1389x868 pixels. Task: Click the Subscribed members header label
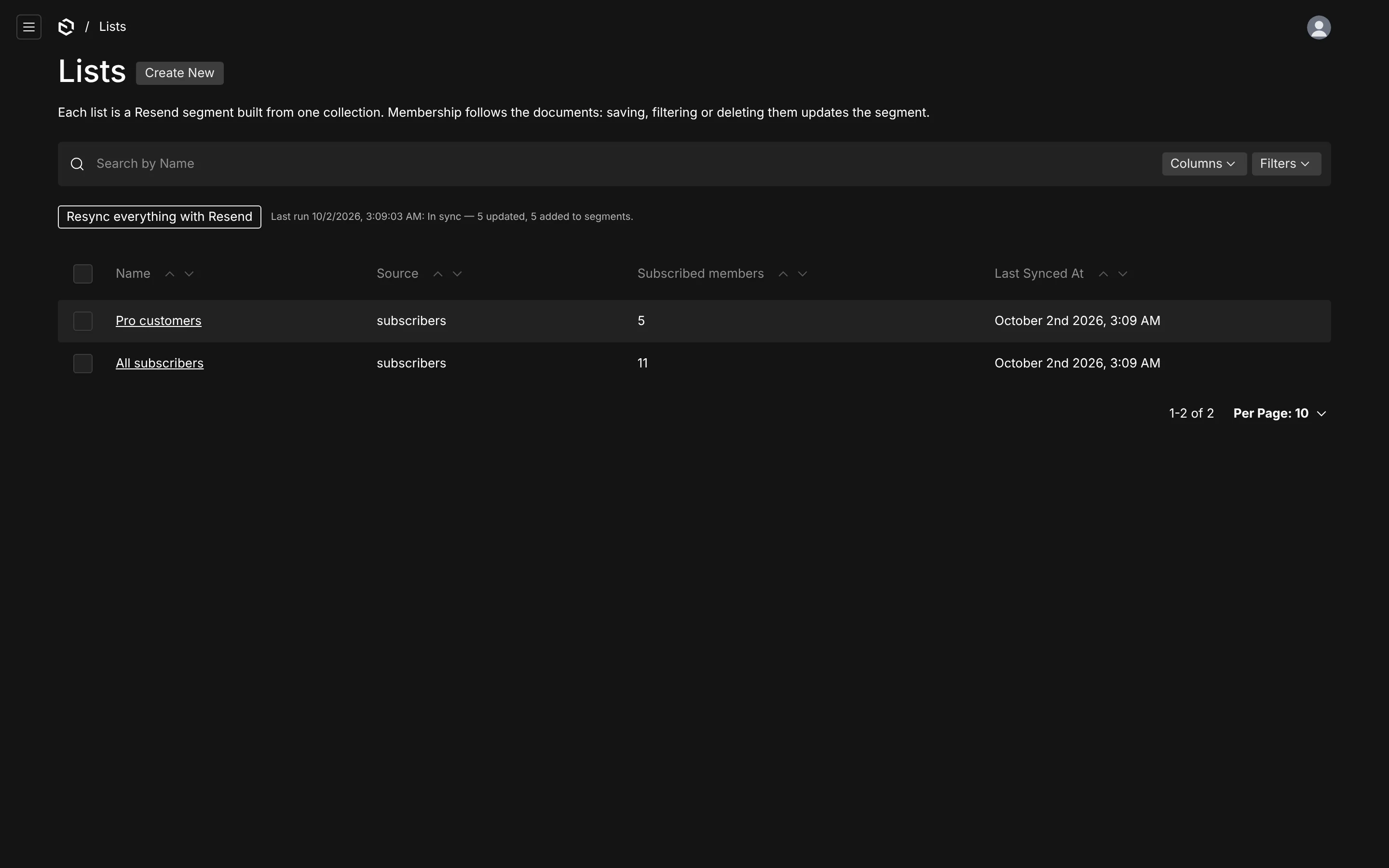[700, 274]
